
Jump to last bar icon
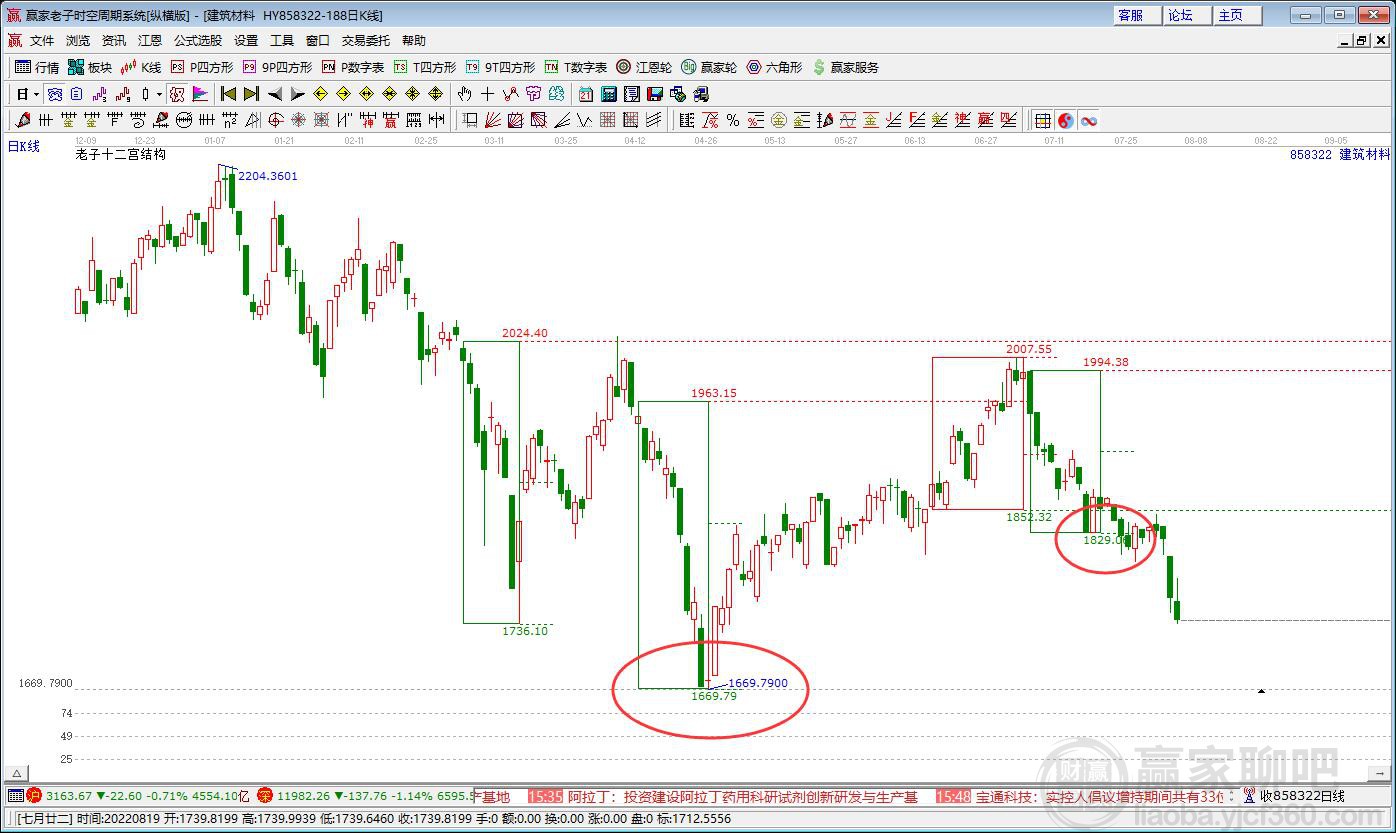(x=251, y=94)
